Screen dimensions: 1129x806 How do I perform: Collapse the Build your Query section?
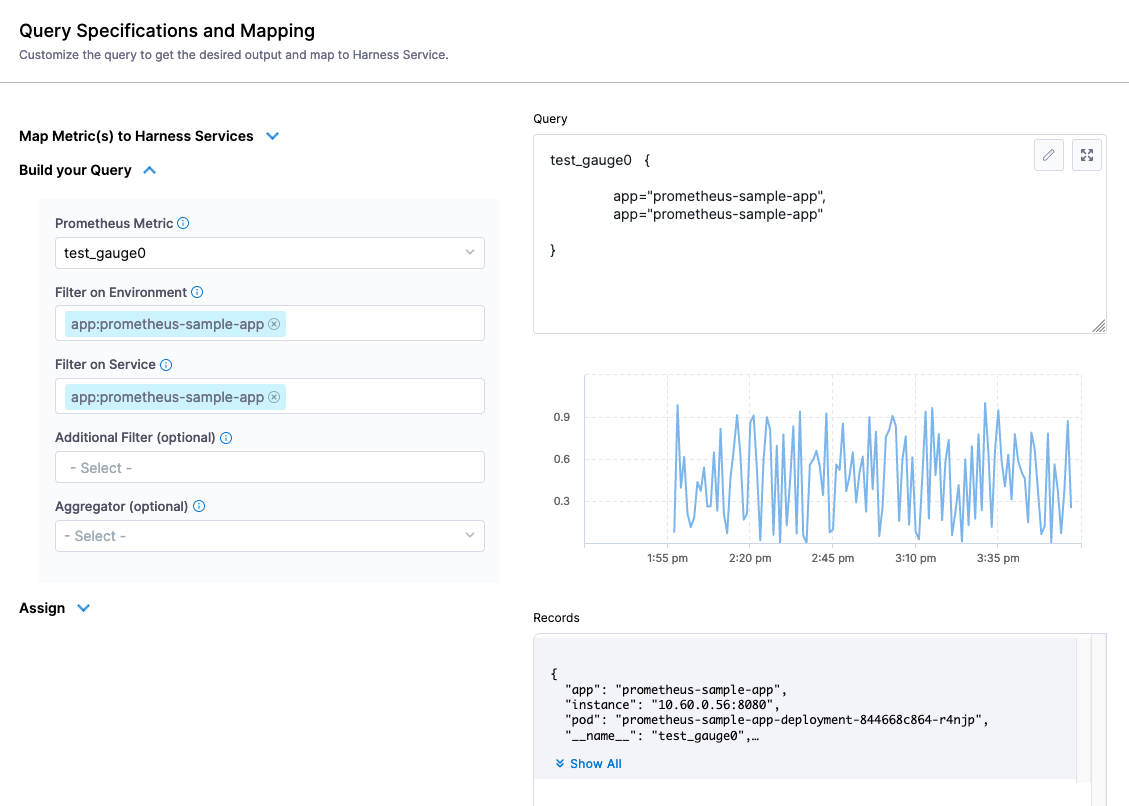pyautogui.click(x=150, y=170)
